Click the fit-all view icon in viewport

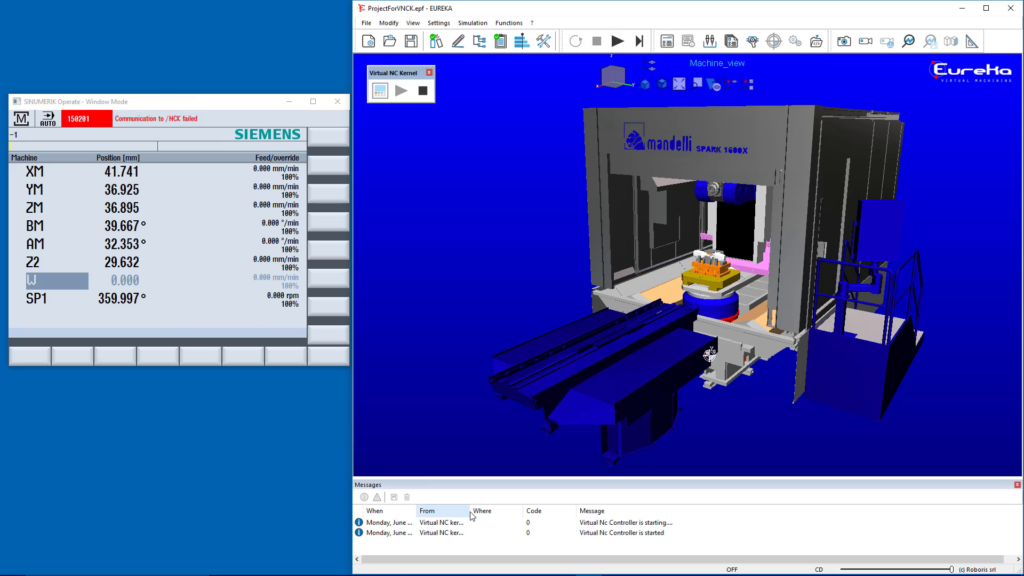tap(679, 84)
